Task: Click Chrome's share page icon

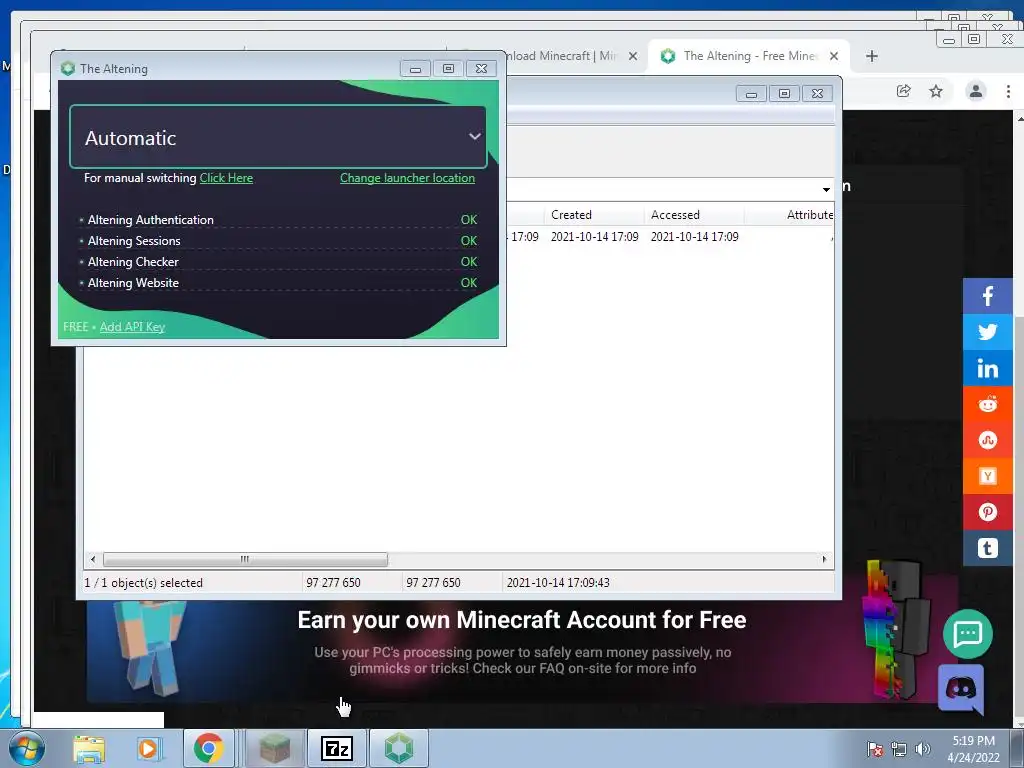Action: tap(903, 91)
